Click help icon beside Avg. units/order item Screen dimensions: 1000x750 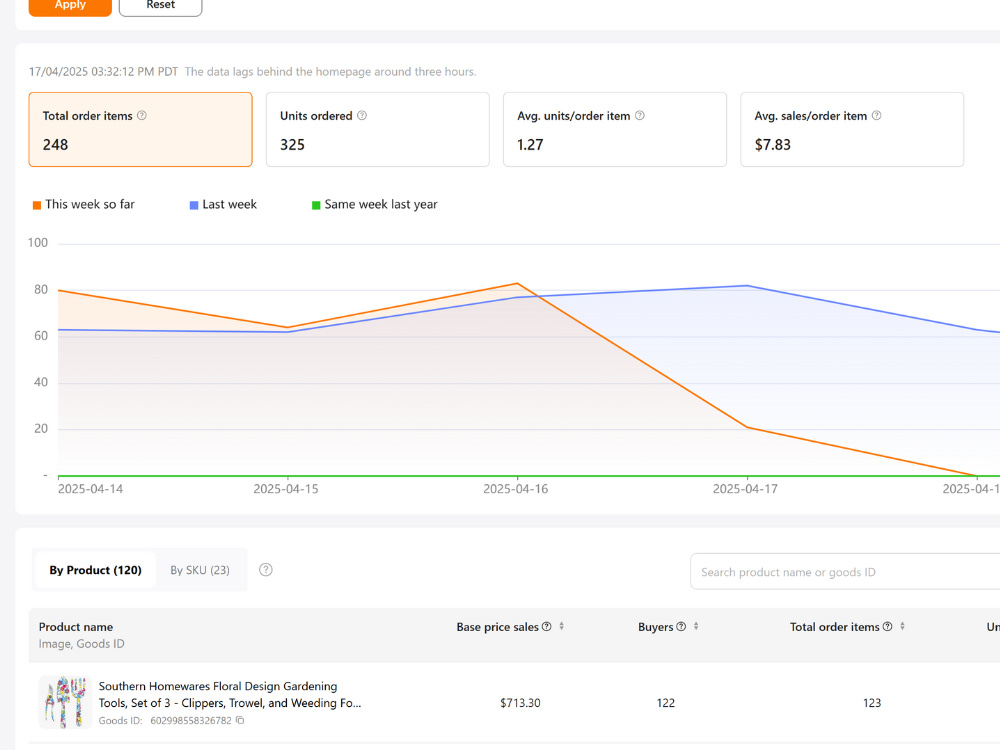click(640, 115)
